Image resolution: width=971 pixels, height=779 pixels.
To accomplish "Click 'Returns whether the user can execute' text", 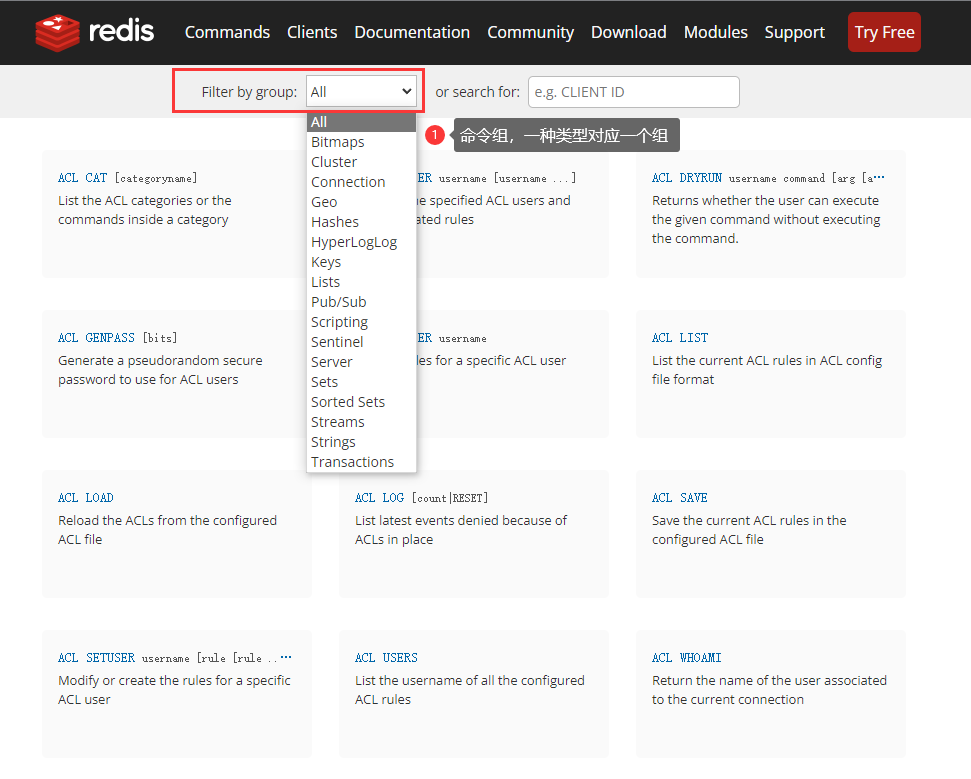I will click(766, 219).
